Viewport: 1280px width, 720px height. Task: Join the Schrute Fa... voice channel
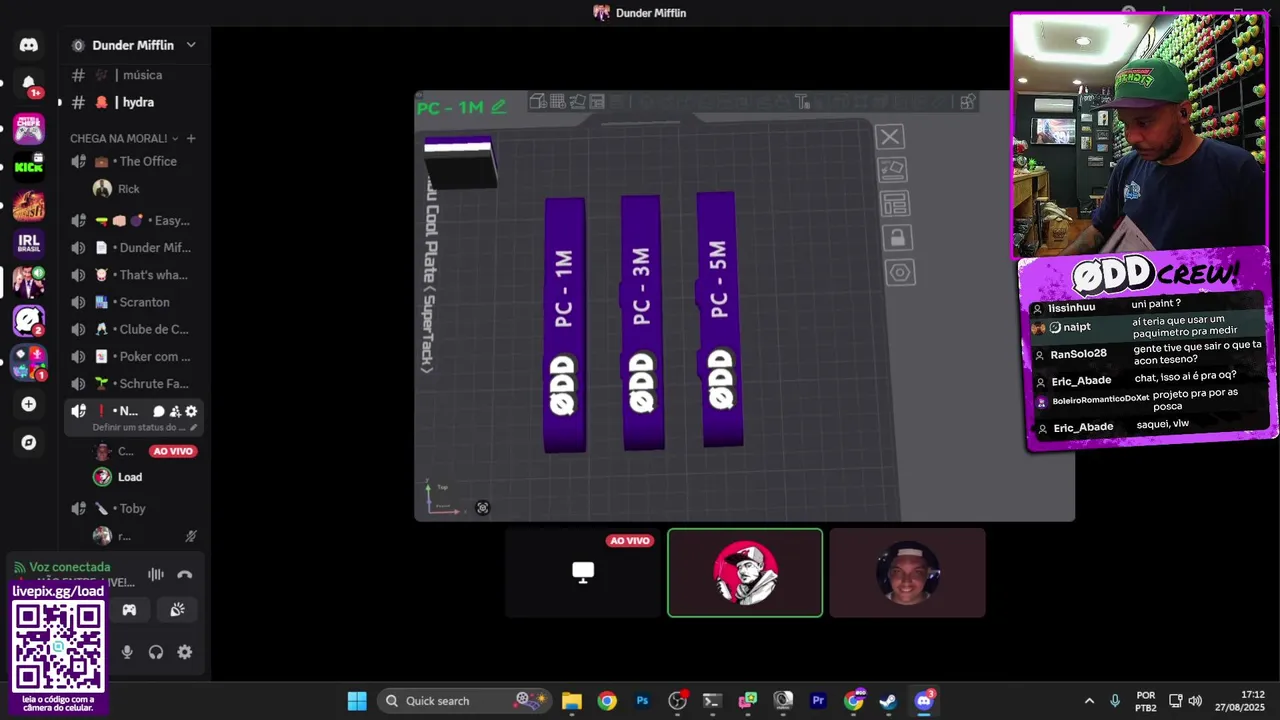tap(134, 383)
